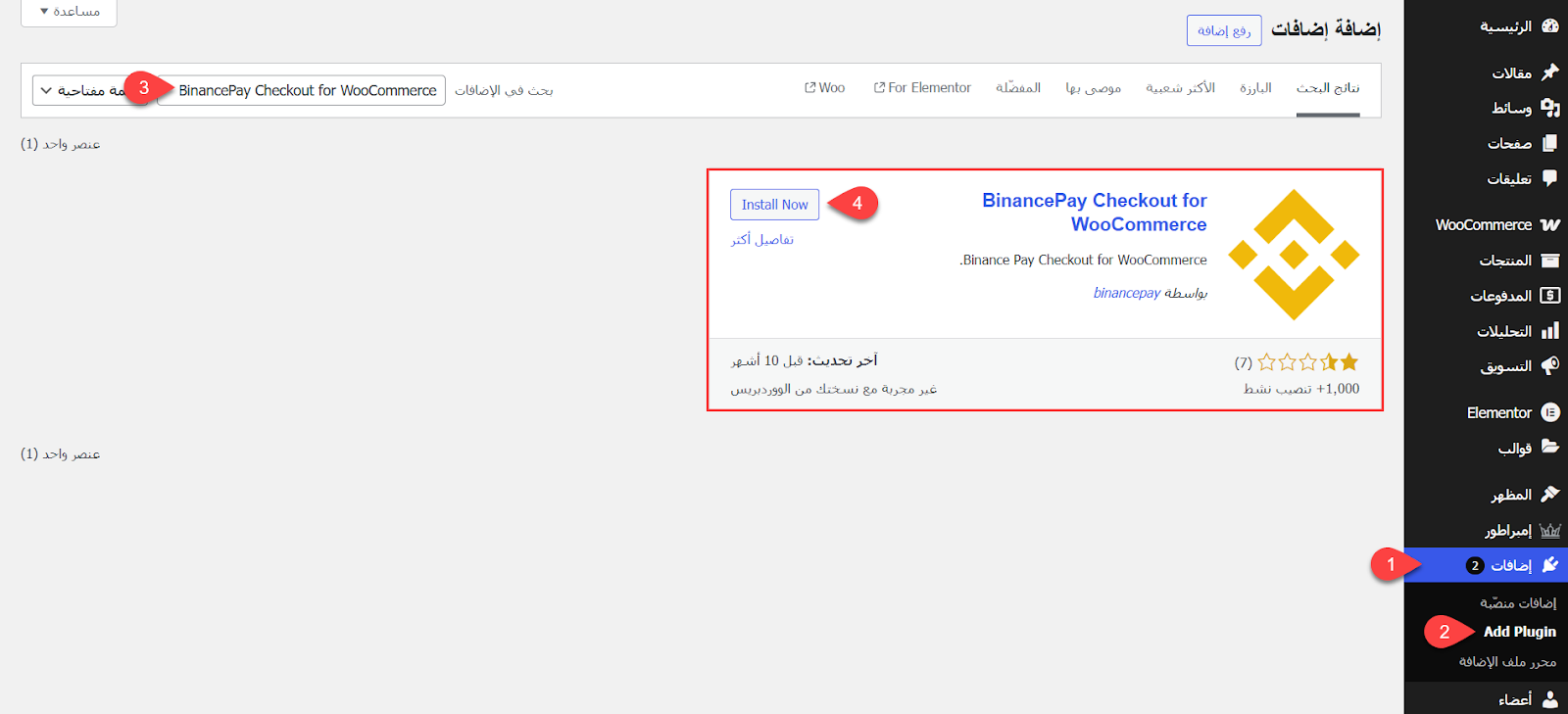This screenshot has width=1568, height=714.
Task: Click the المنتجات archive box icon
Action: [1549, 261]
